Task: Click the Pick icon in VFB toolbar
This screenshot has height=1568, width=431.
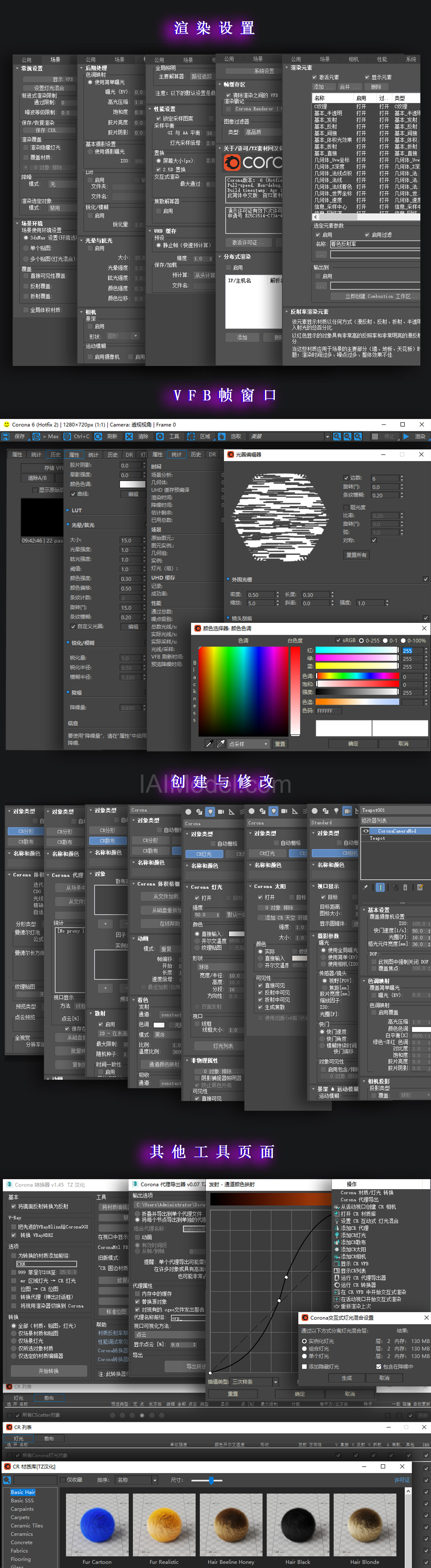Action: coord(222,437)
